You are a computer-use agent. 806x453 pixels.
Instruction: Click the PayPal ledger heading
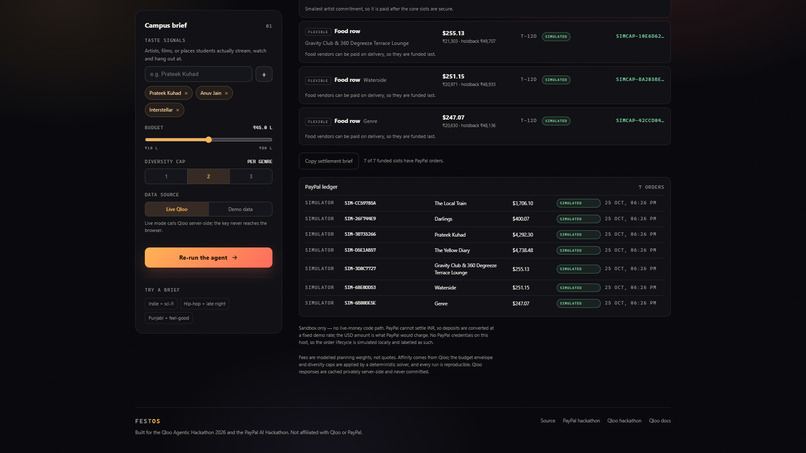pyautogui.click(x=321, y=187)
